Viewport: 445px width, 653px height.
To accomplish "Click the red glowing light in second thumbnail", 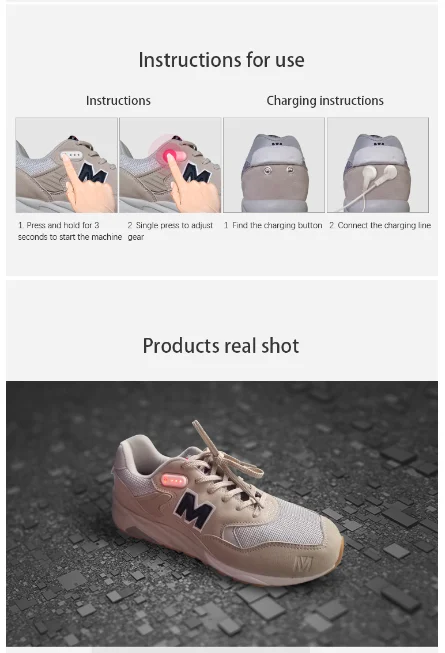I will tap(171, 156).
